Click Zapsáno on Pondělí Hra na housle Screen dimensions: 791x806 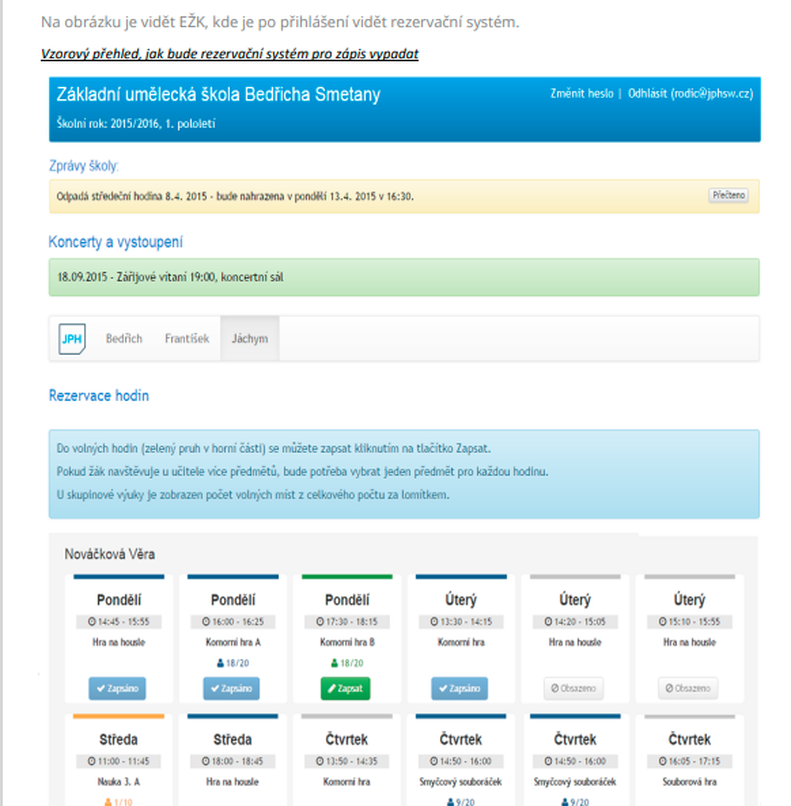click(x=117, y=688)
